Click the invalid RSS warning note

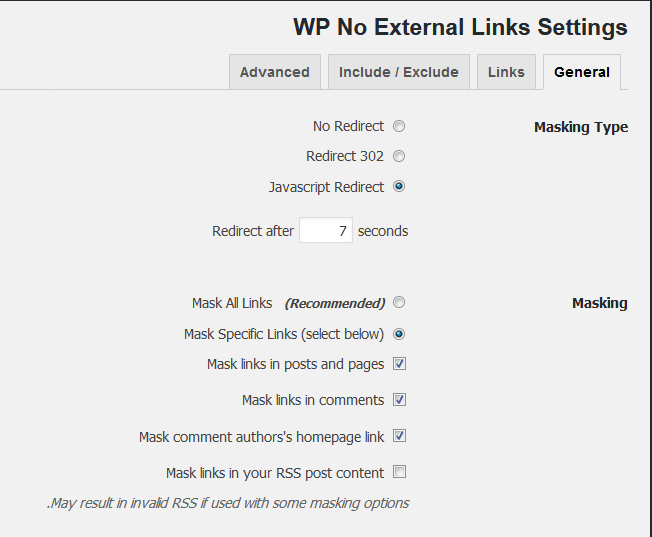(228, 503)
